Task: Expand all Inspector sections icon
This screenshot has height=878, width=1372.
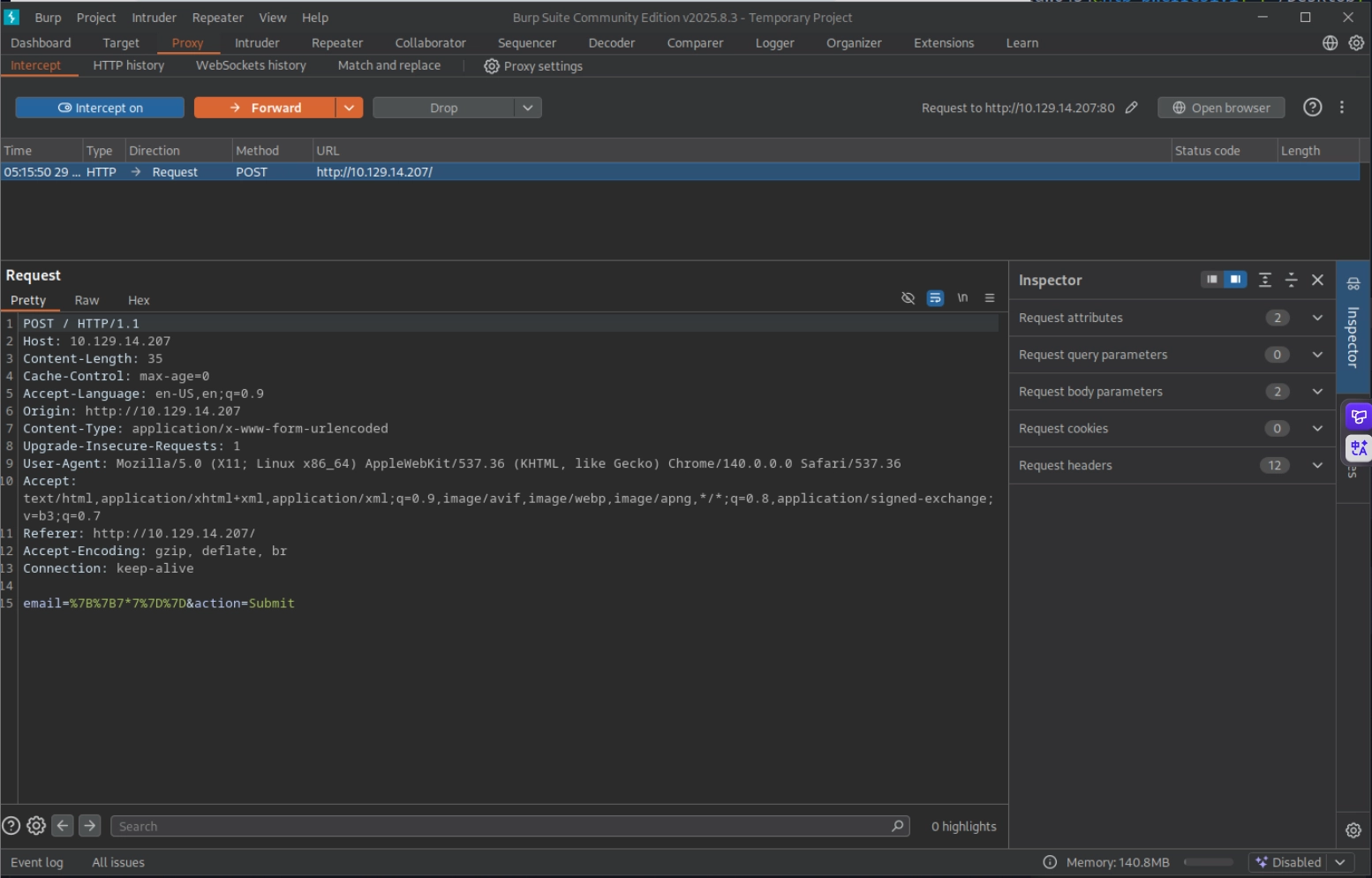Action: coord(1264,280)
